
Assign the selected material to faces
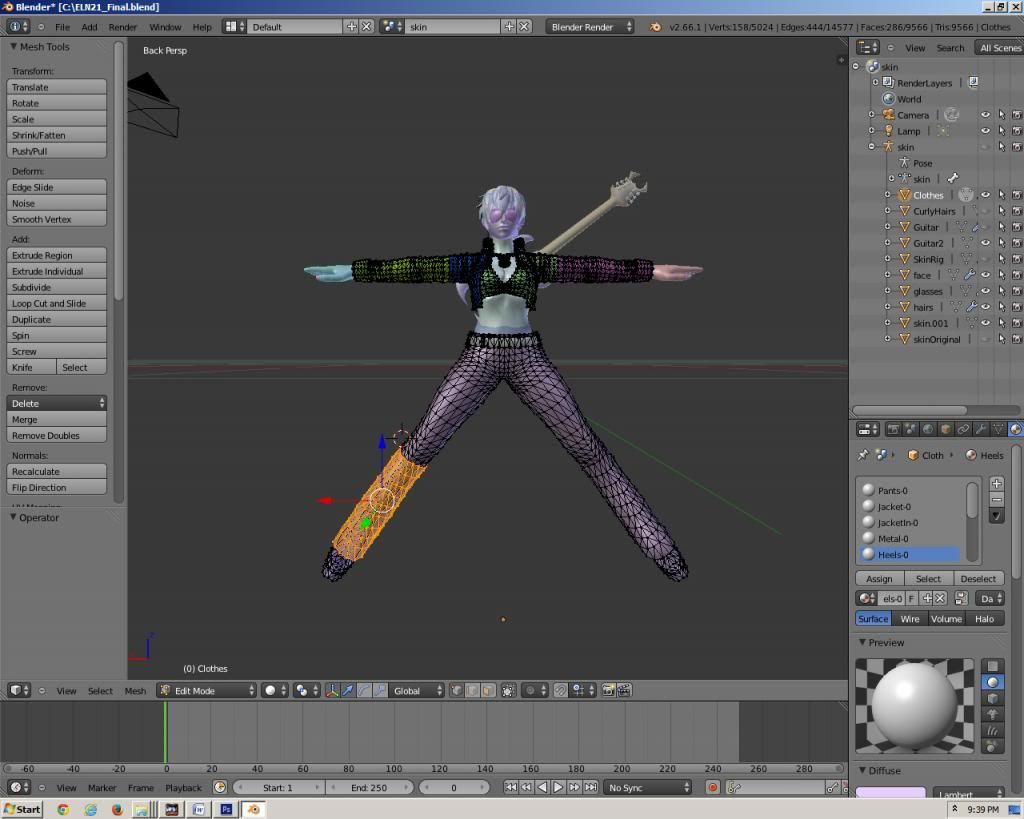coord(879,578)
